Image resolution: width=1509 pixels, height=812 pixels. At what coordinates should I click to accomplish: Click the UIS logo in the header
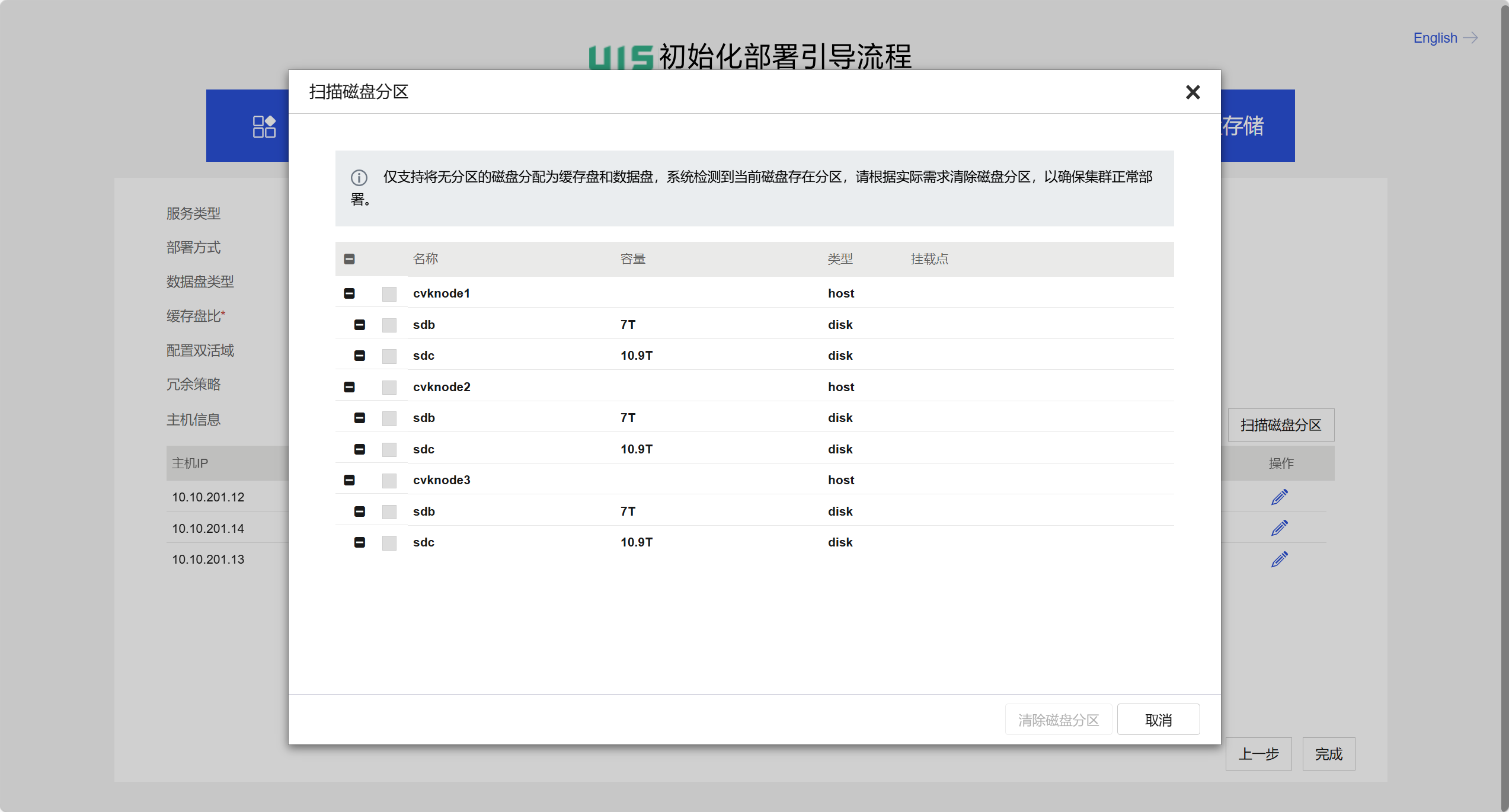click(621, 57)
